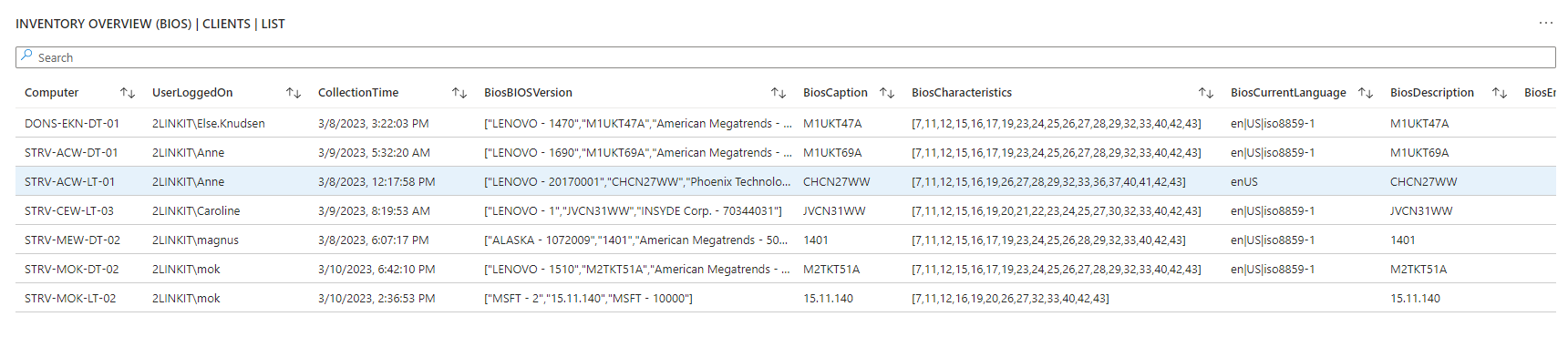
Task: Click collection time 3/8/2023, 3:22:03 PM
Action: click(374, 123)
